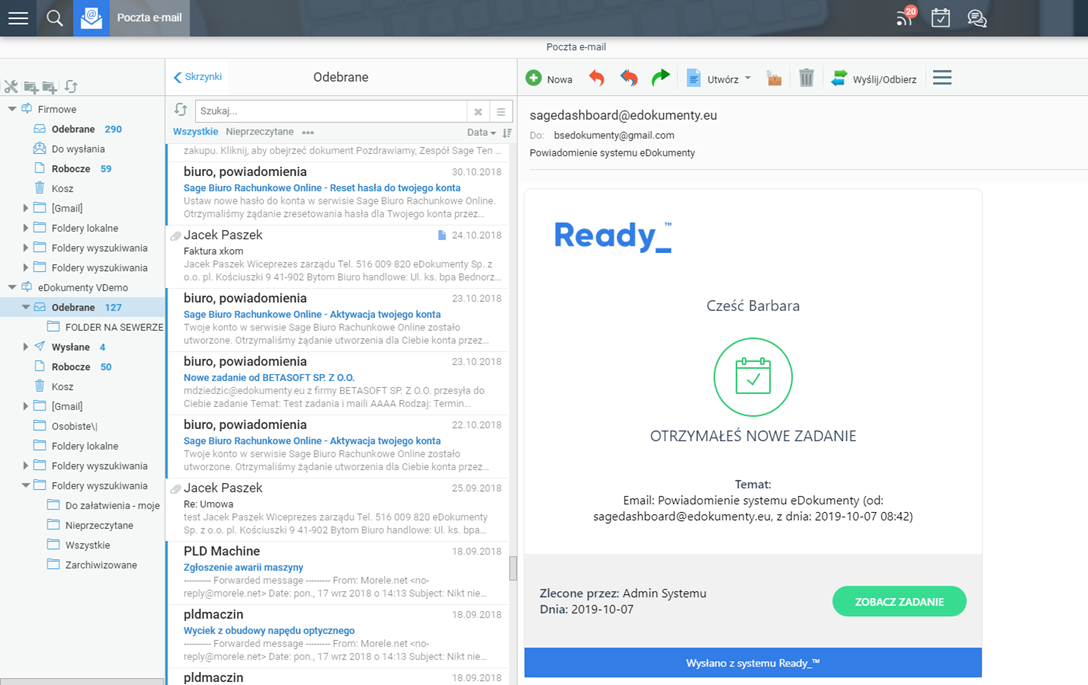Toggle sort order icon next to Data
The height and width of the screenshot is (685, 1088).
click(x=507, y=133)
